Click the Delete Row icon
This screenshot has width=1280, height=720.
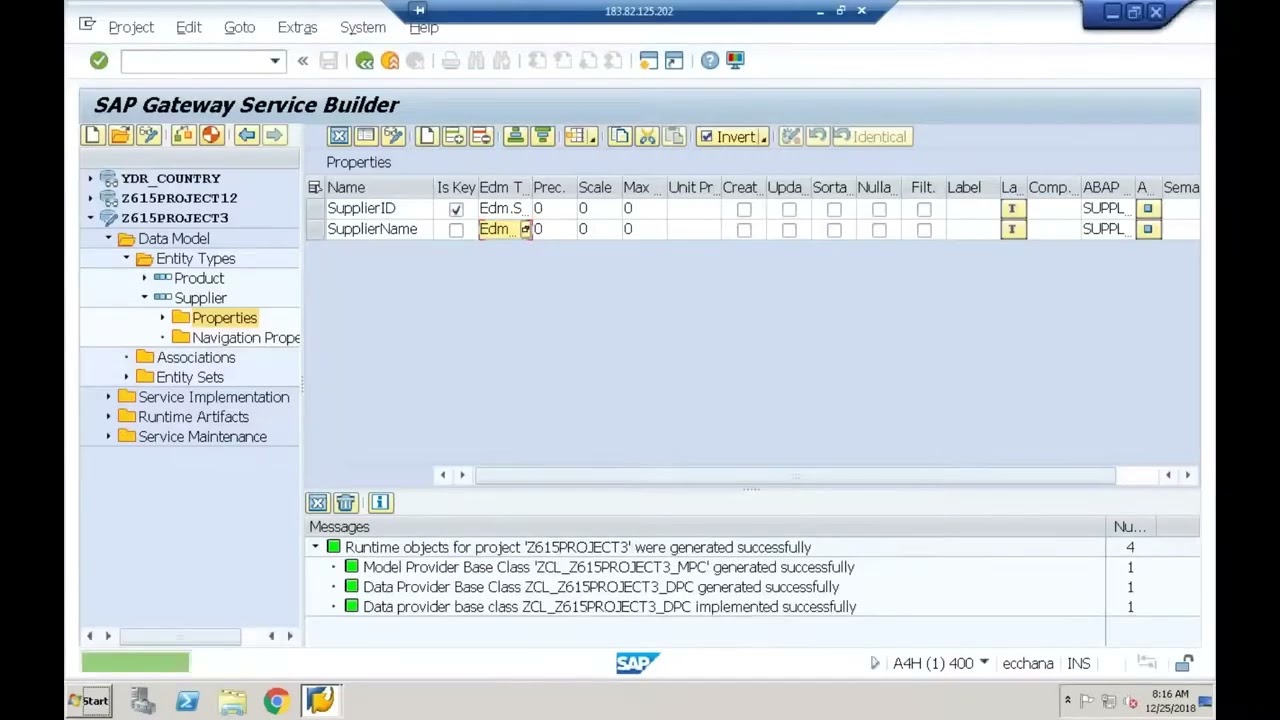coord(481,137)
